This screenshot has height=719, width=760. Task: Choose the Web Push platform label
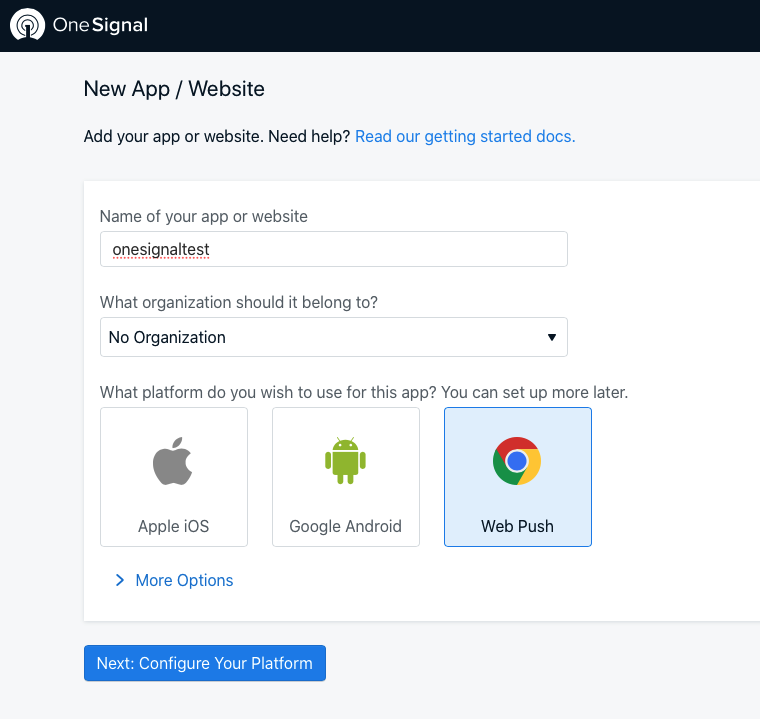click(x=517, y=526)
